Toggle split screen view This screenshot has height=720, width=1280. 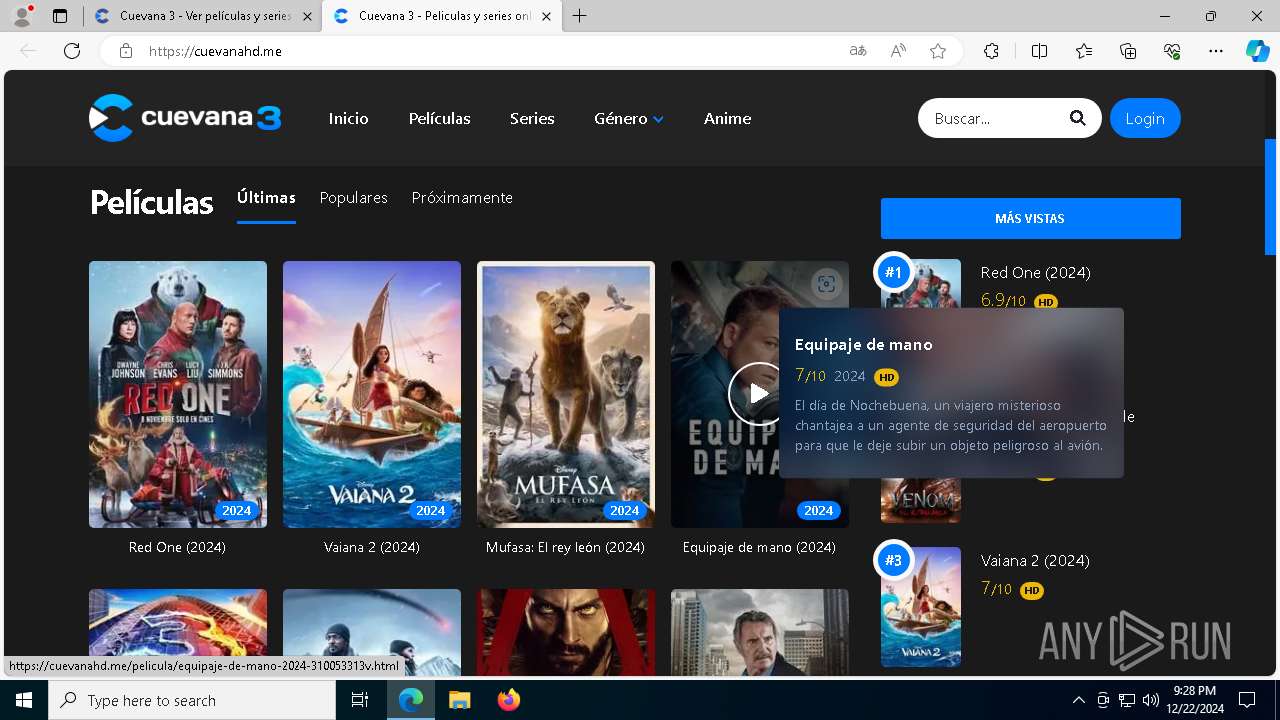(x=1039, y=51)
